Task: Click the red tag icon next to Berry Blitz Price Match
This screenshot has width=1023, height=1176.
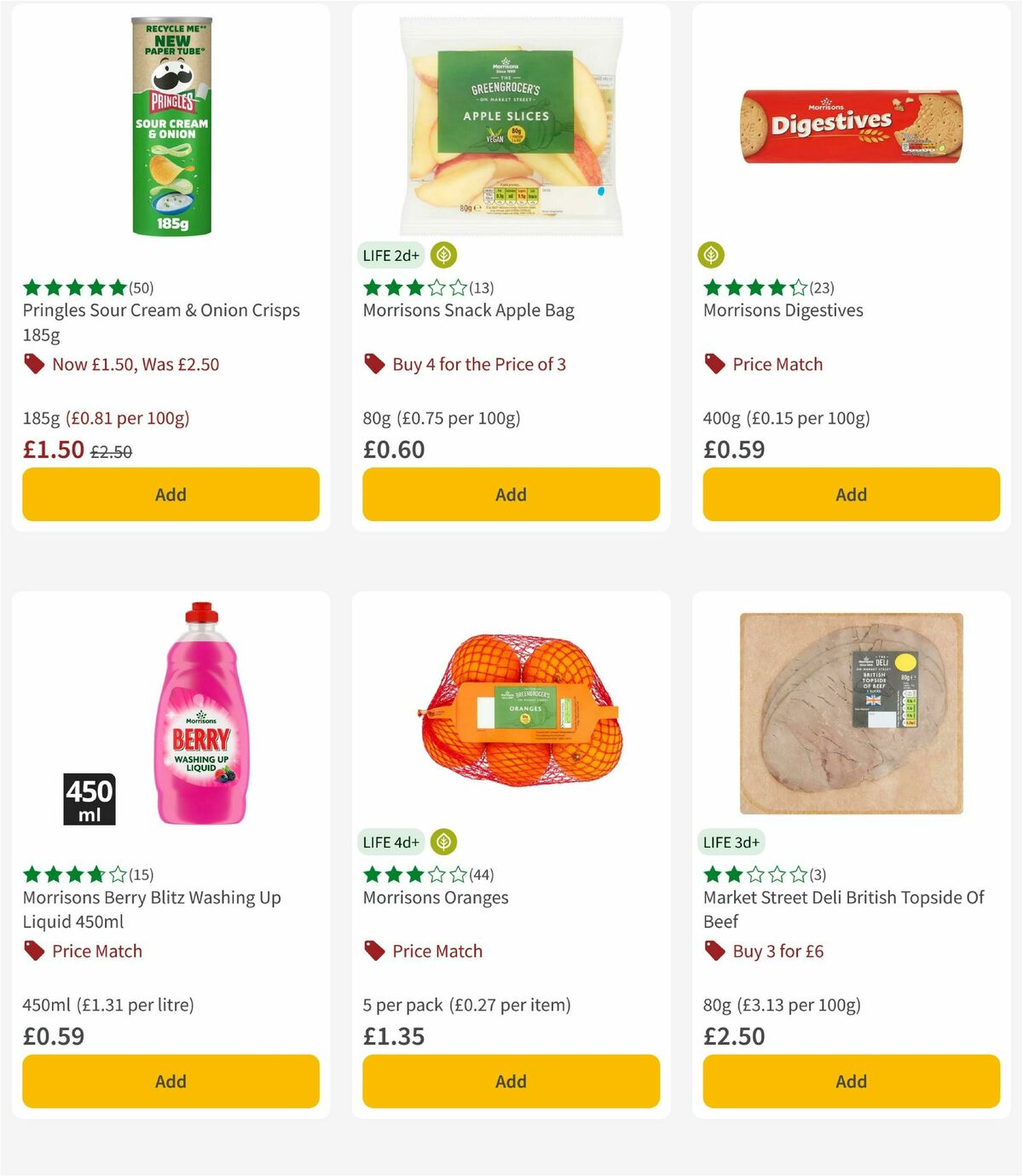Action: 33,950
